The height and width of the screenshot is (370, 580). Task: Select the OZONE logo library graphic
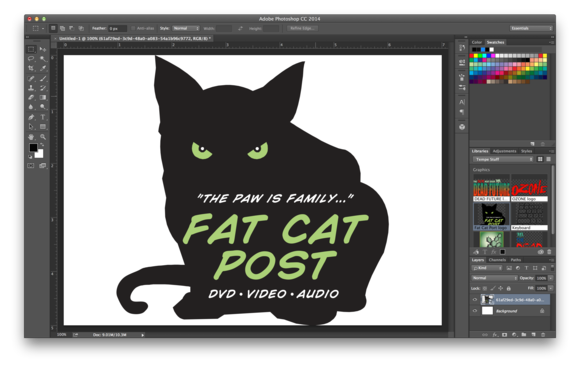tap(529, 188)
